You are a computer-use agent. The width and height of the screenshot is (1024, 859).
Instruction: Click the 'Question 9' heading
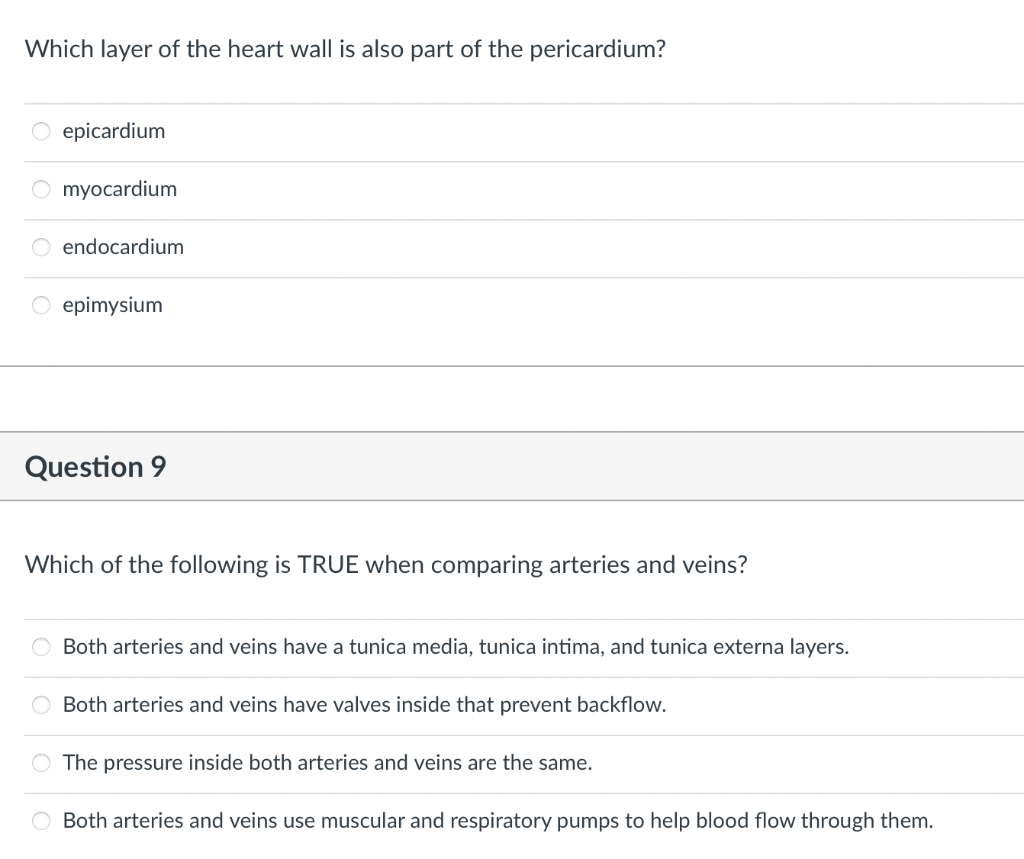[95, 467]
